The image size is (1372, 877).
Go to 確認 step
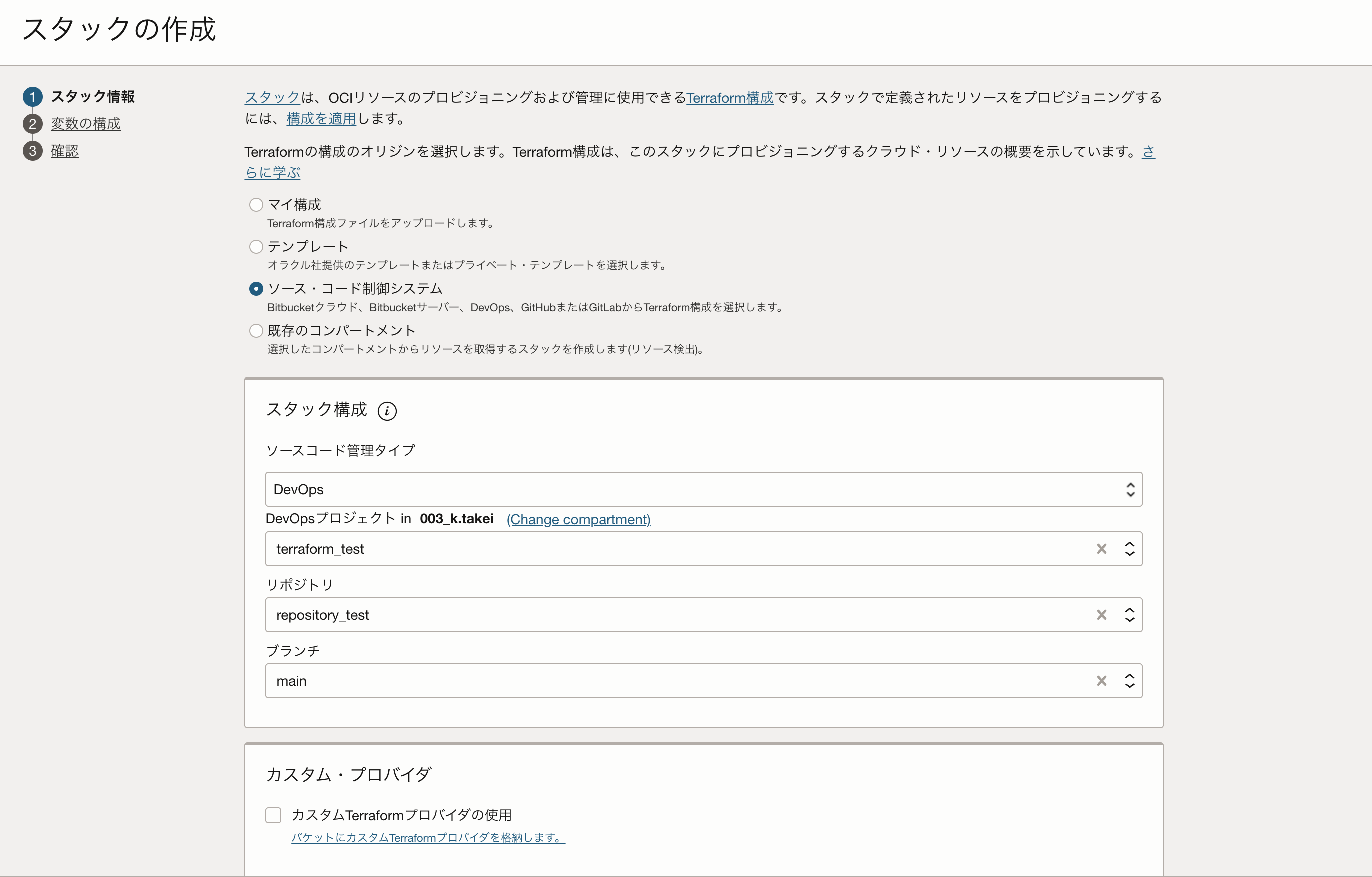tap(65, 151)
